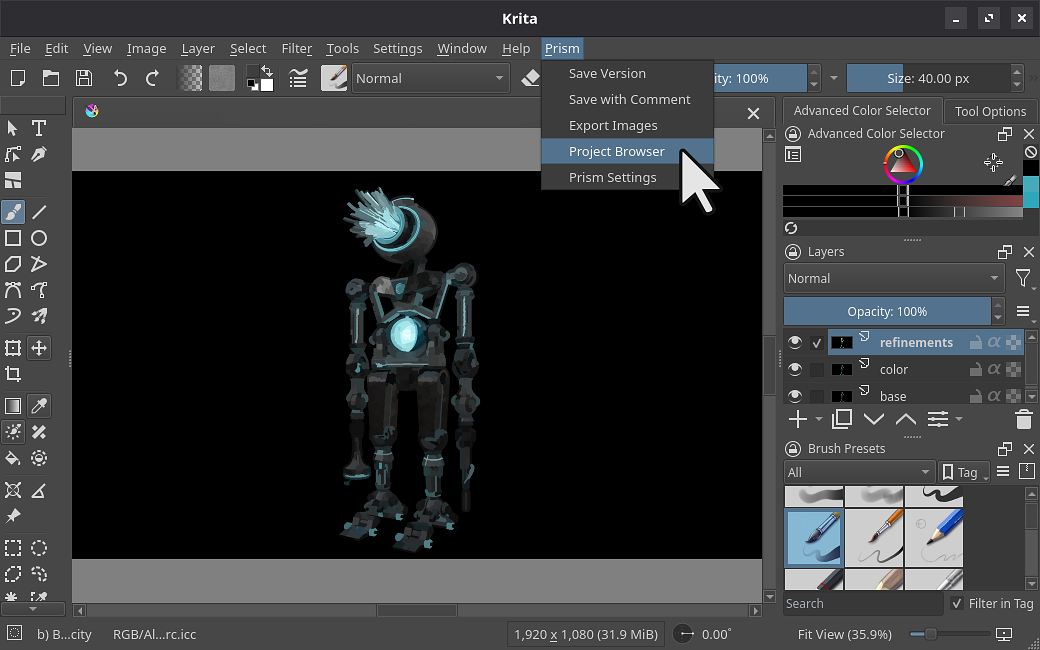Select the Freehand Brush tool
The width and height of the screenshot is (1040, 650).
[13, 212]
